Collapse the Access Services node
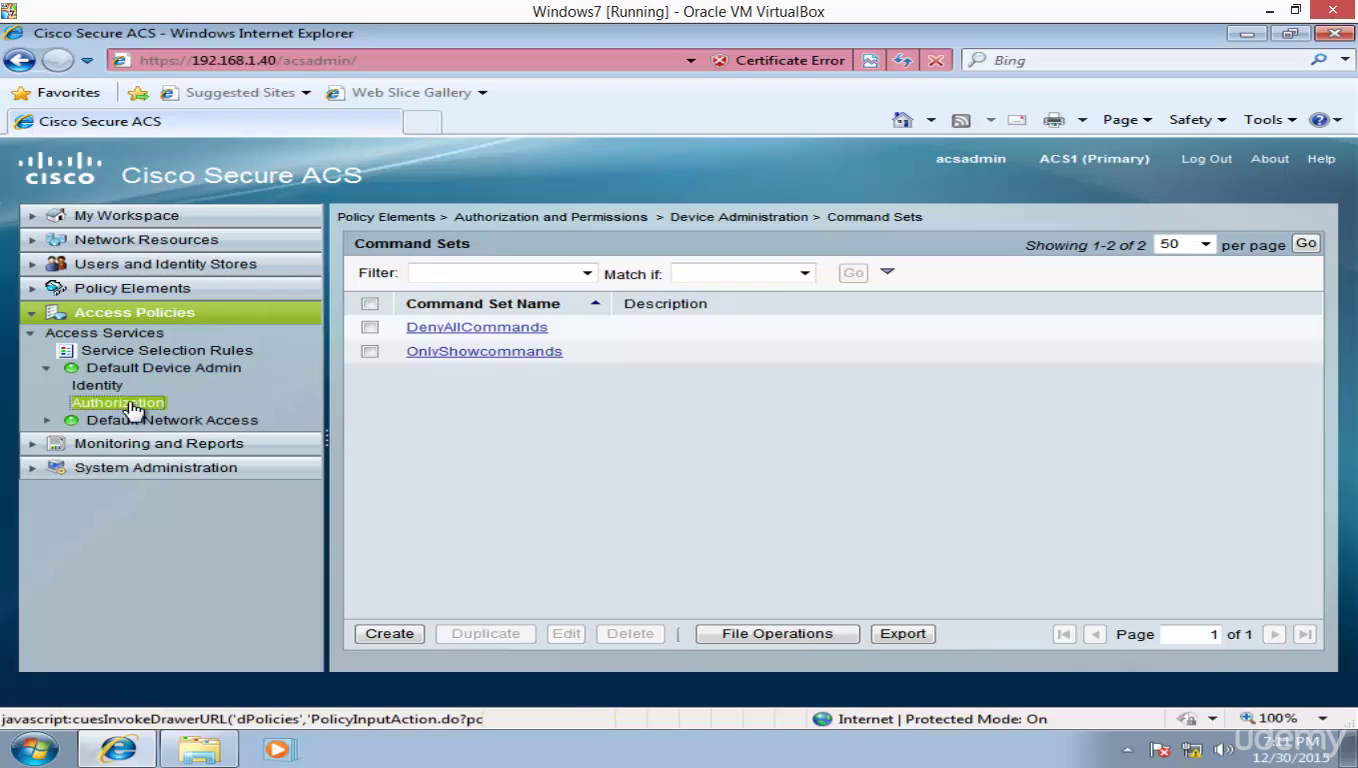 point(31,333)
